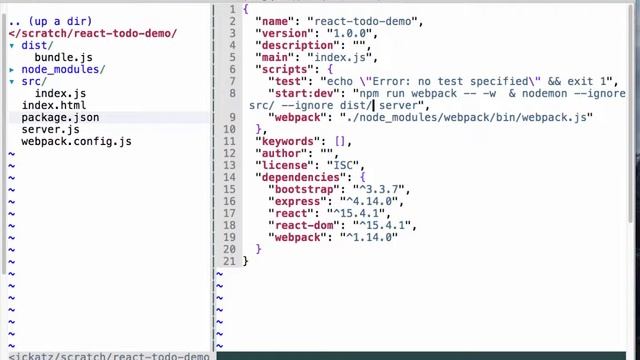Click the "ISC" license value
Viewport: 640px width, 360px height.
coord(342,166)
